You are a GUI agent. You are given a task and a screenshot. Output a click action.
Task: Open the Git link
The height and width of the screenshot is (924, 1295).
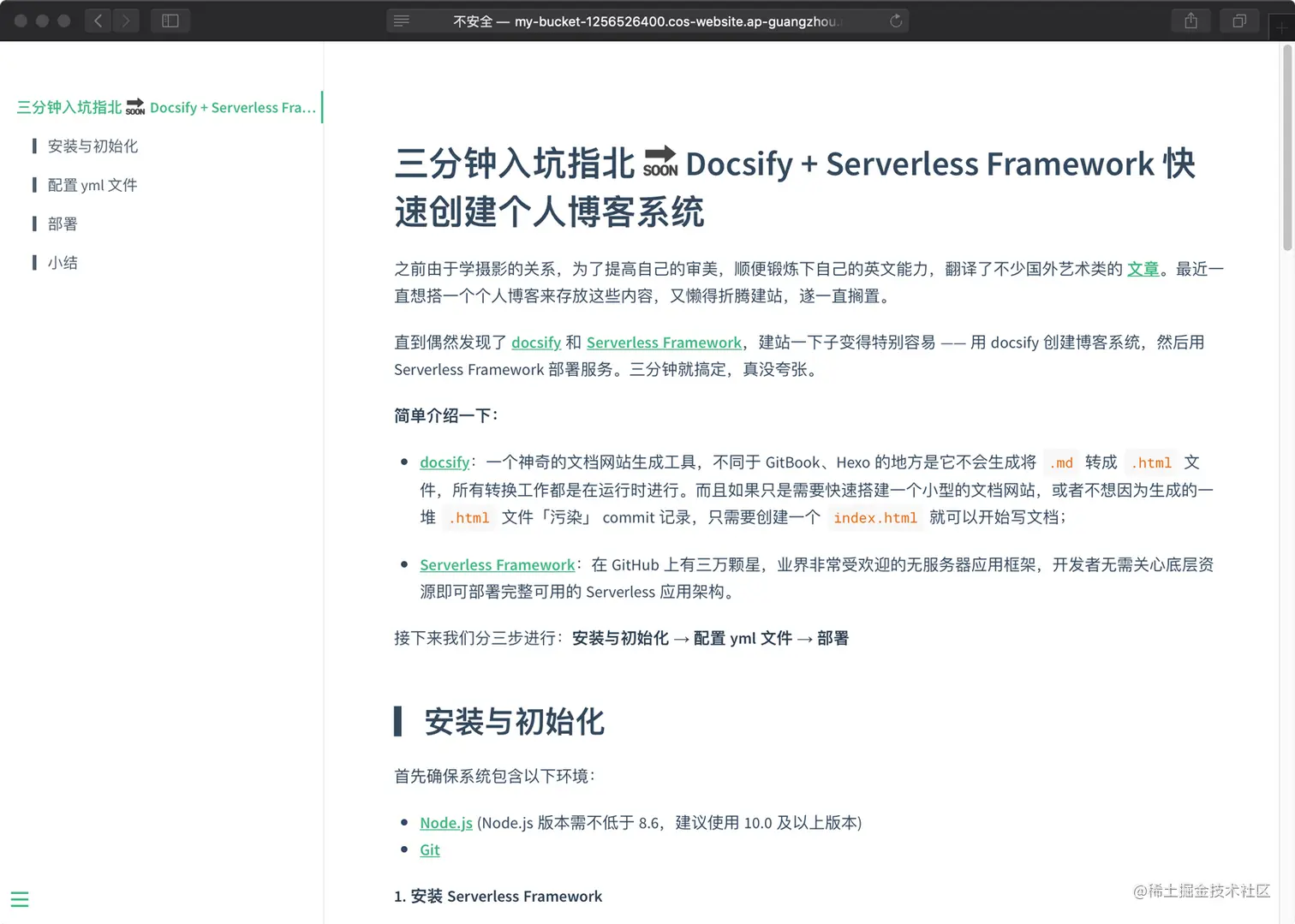pyautogui.click(x=430, y=850)
